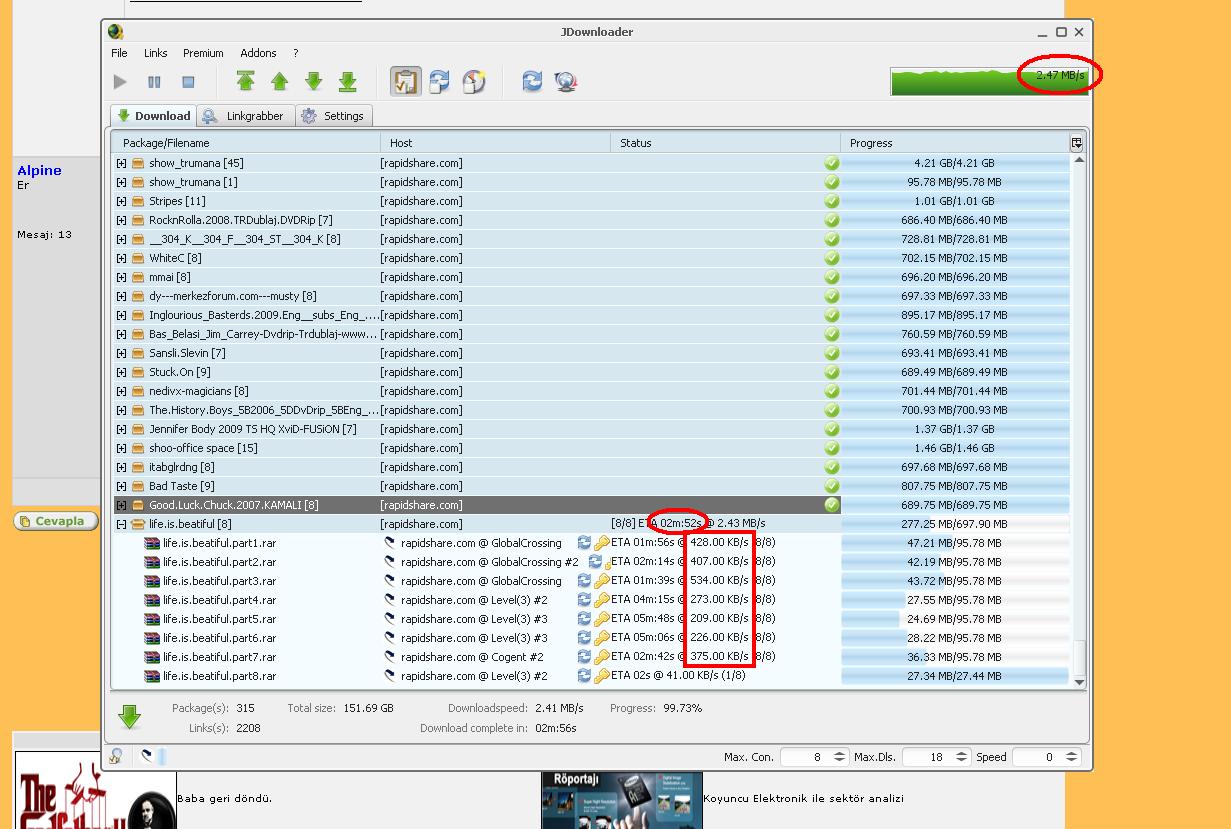
Task: Click the download list vertical scrollbar thumb
Action: [1079, 657]
